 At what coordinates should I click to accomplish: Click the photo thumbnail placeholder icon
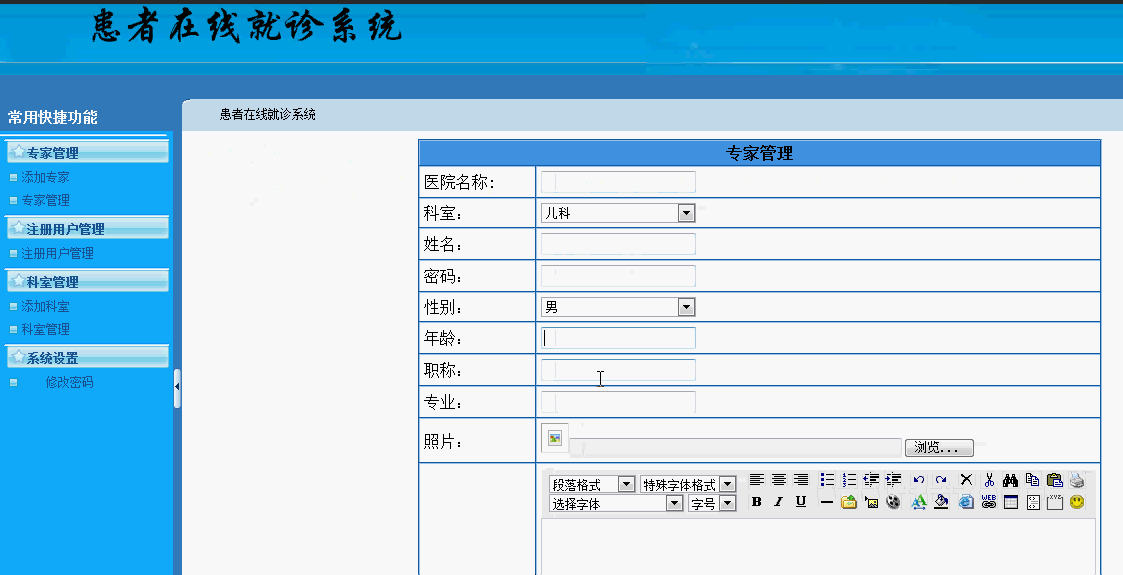(x=555, y=438)
